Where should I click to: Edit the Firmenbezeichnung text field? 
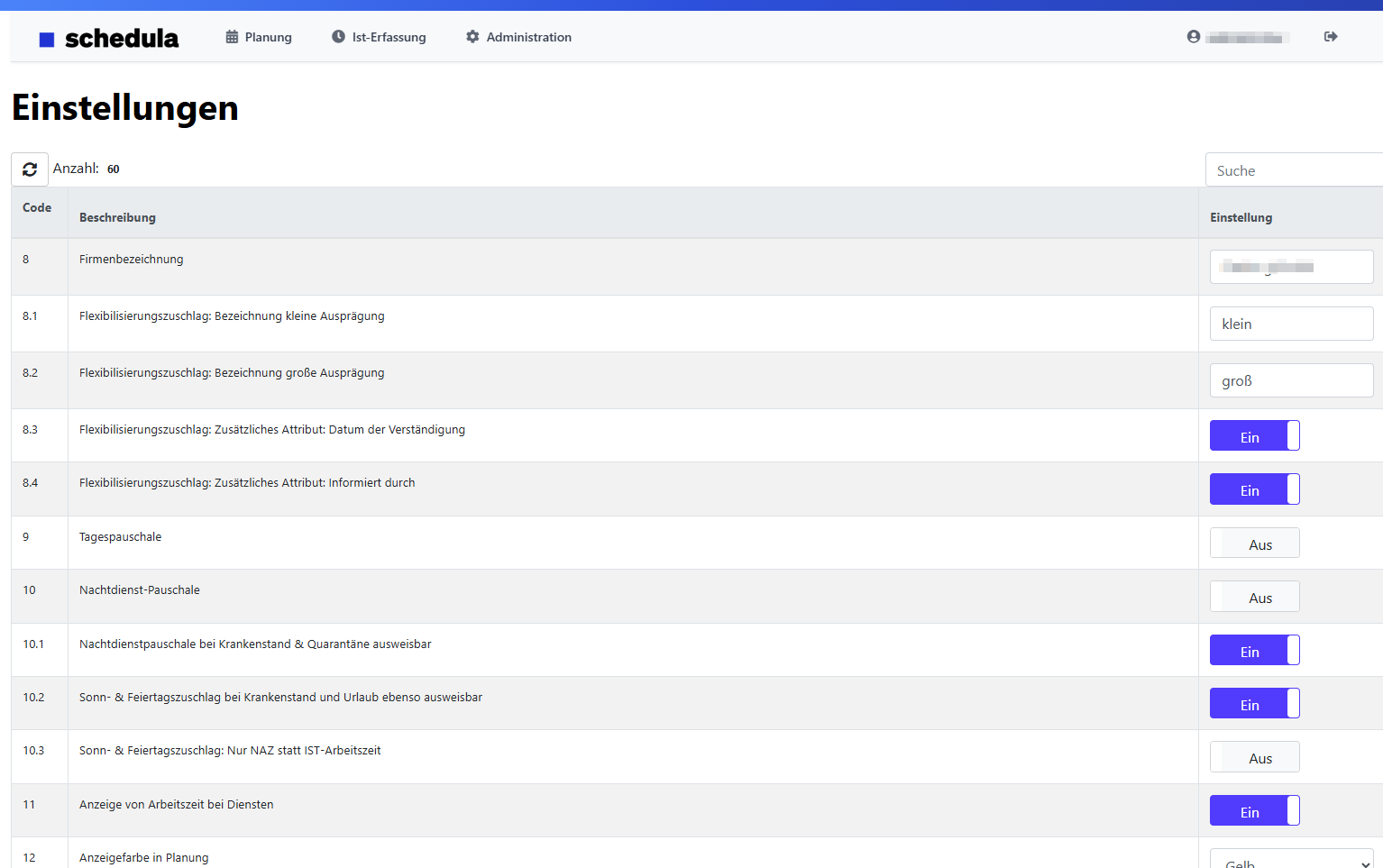coord(1291,267)
